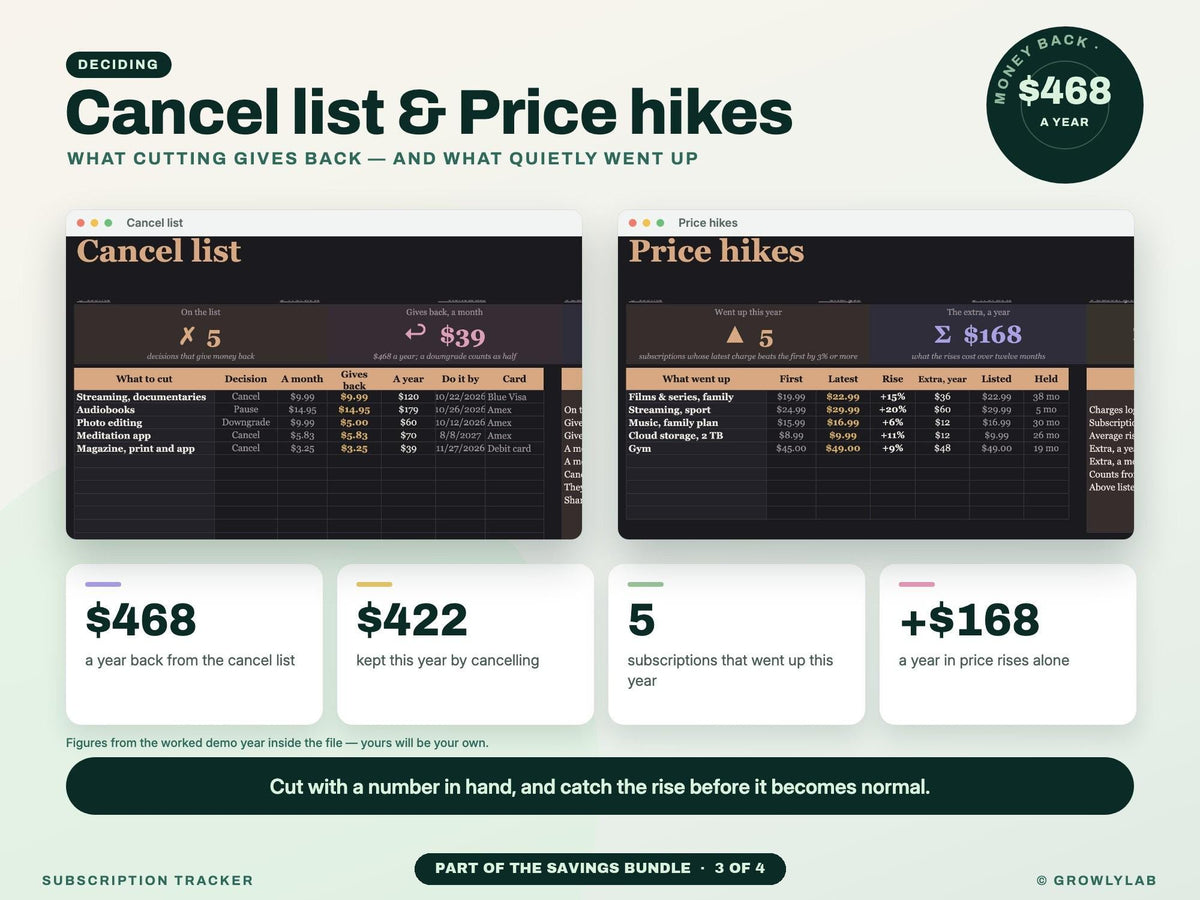Viewport: 1200px width, 900px height.
Task: Select the 'Meditation app' row name
Action: (113, 436)
